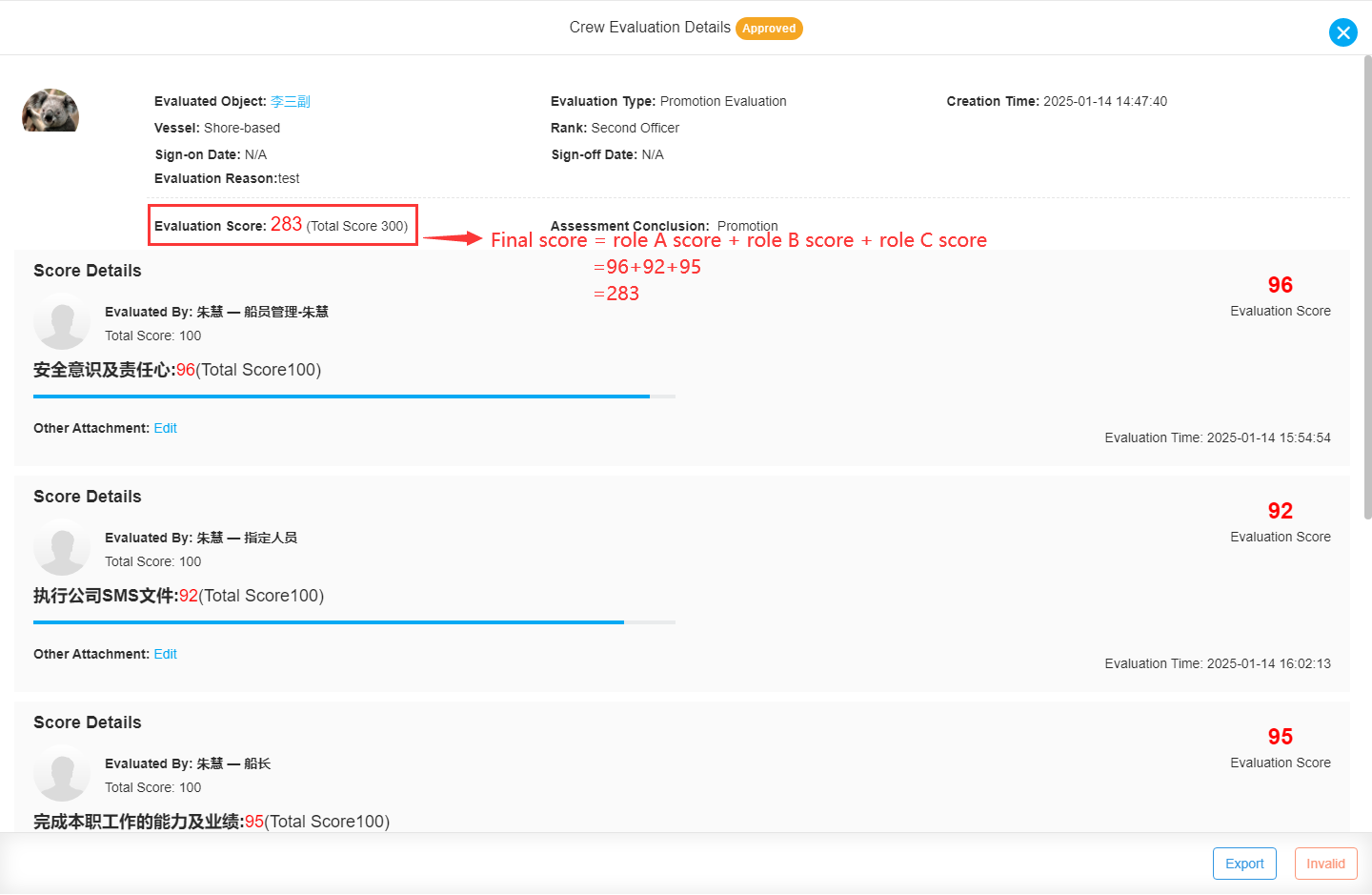Click the red score 92
Image resolution: width=1372 pixels, height=895 pixels.
tap(1280, 511)
